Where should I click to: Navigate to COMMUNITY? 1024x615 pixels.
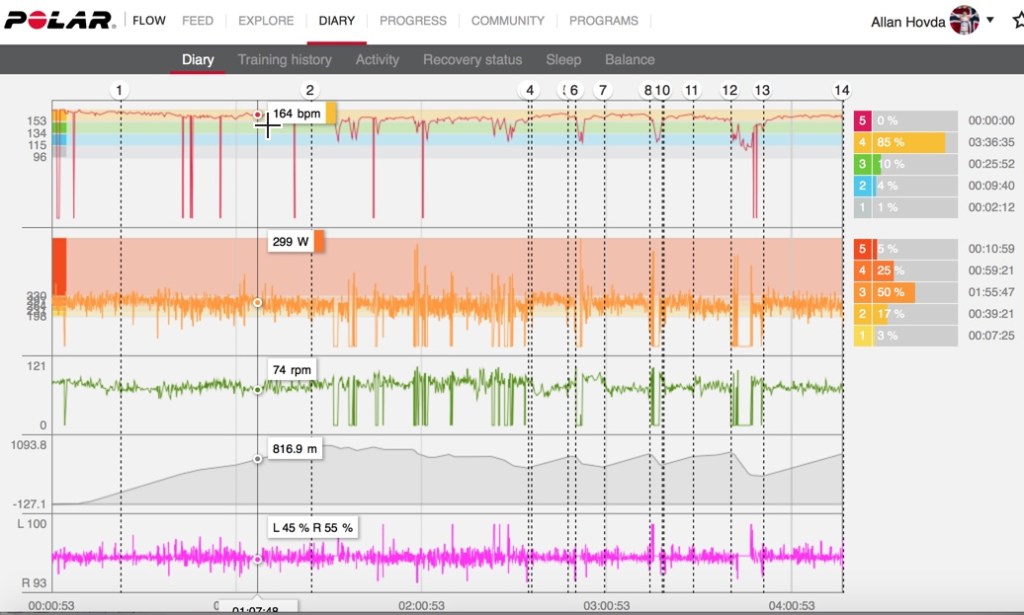pyautogui.click(x=508, y=20)
